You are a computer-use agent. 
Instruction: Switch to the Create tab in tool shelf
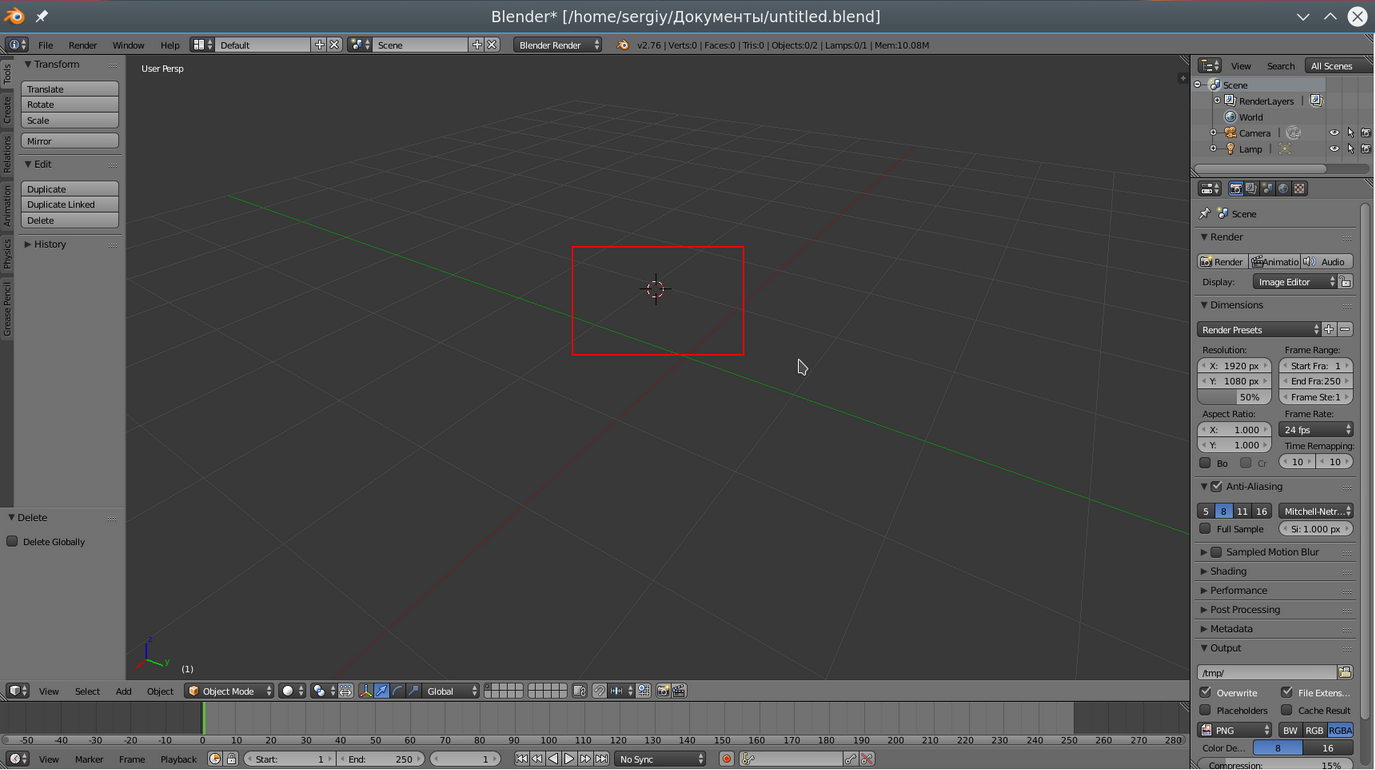point(7,110)
